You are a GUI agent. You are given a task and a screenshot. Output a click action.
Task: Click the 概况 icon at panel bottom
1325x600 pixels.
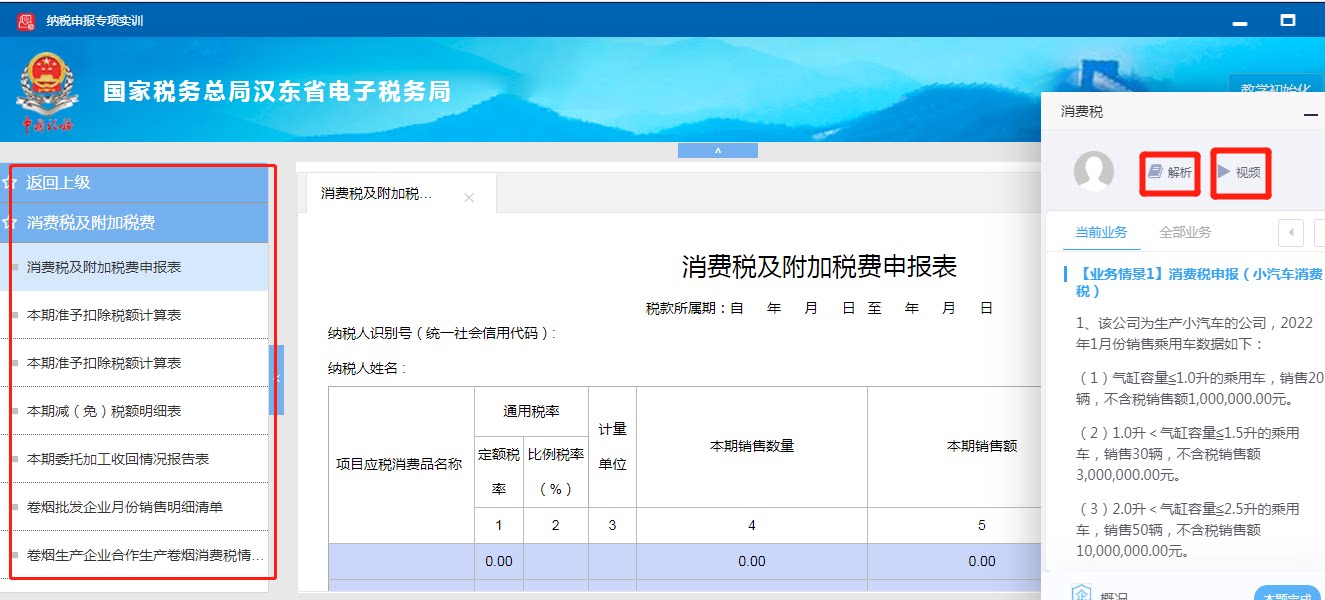coord(1081,595)
